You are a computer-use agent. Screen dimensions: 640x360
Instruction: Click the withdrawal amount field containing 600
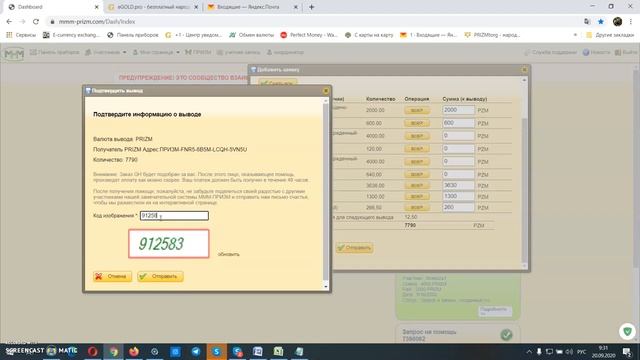458,123
